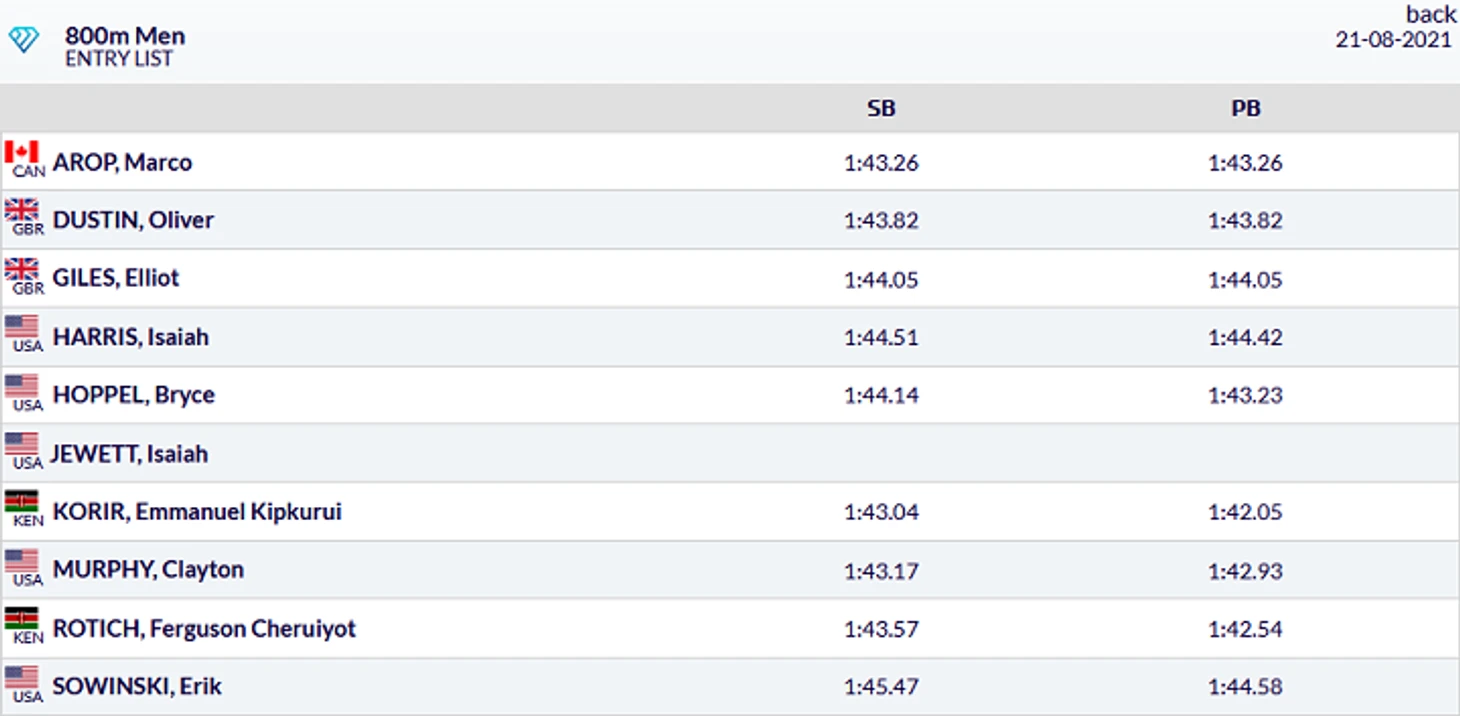Viewport: 1460px width, 716px height.
Task: Click the blue diamond league logo icon
Action: coord(23,41)
